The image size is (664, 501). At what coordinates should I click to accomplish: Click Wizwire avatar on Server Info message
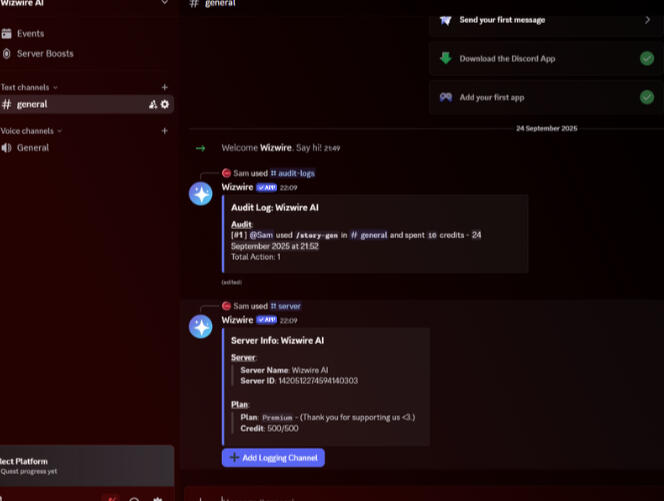tap(201, 327)
